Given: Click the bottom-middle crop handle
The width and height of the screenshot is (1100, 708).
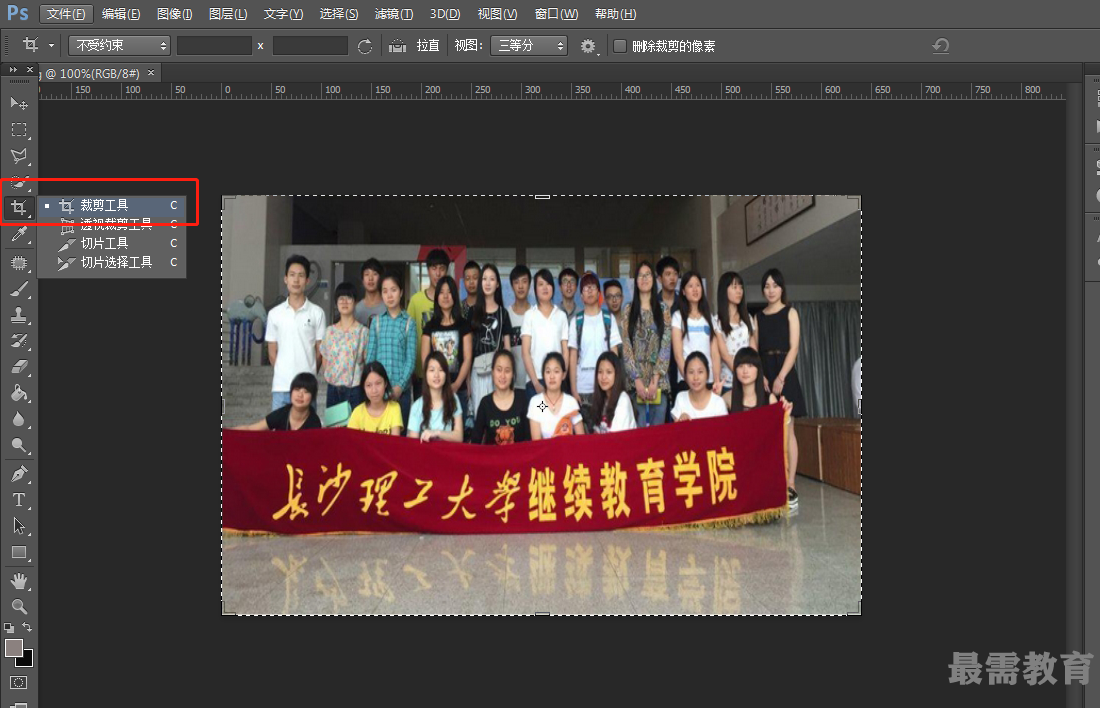Looking at the screenshot, I should coord(542,614).
